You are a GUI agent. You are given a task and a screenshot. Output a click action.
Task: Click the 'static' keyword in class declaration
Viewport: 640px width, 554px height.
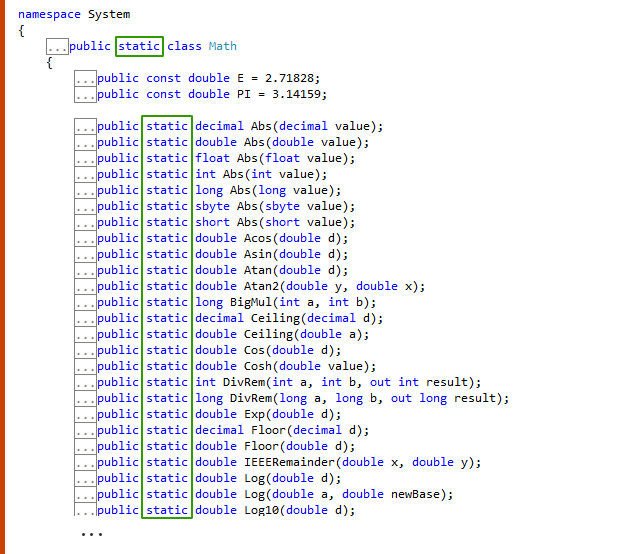(x=139, y=46)
